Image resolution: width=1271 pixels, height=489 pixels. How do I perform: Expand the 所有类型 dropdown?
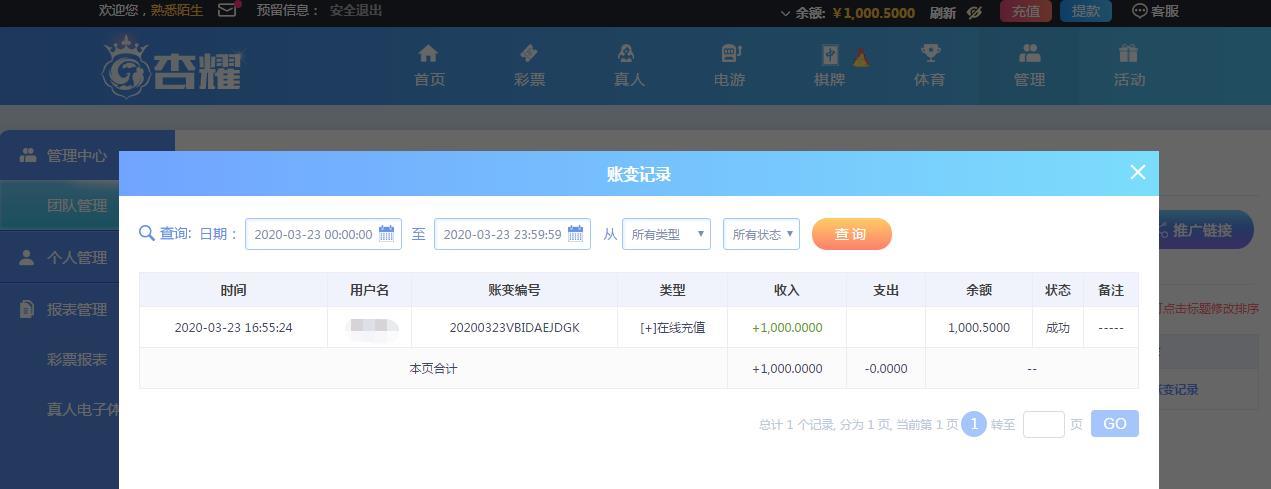coord(666,234)
